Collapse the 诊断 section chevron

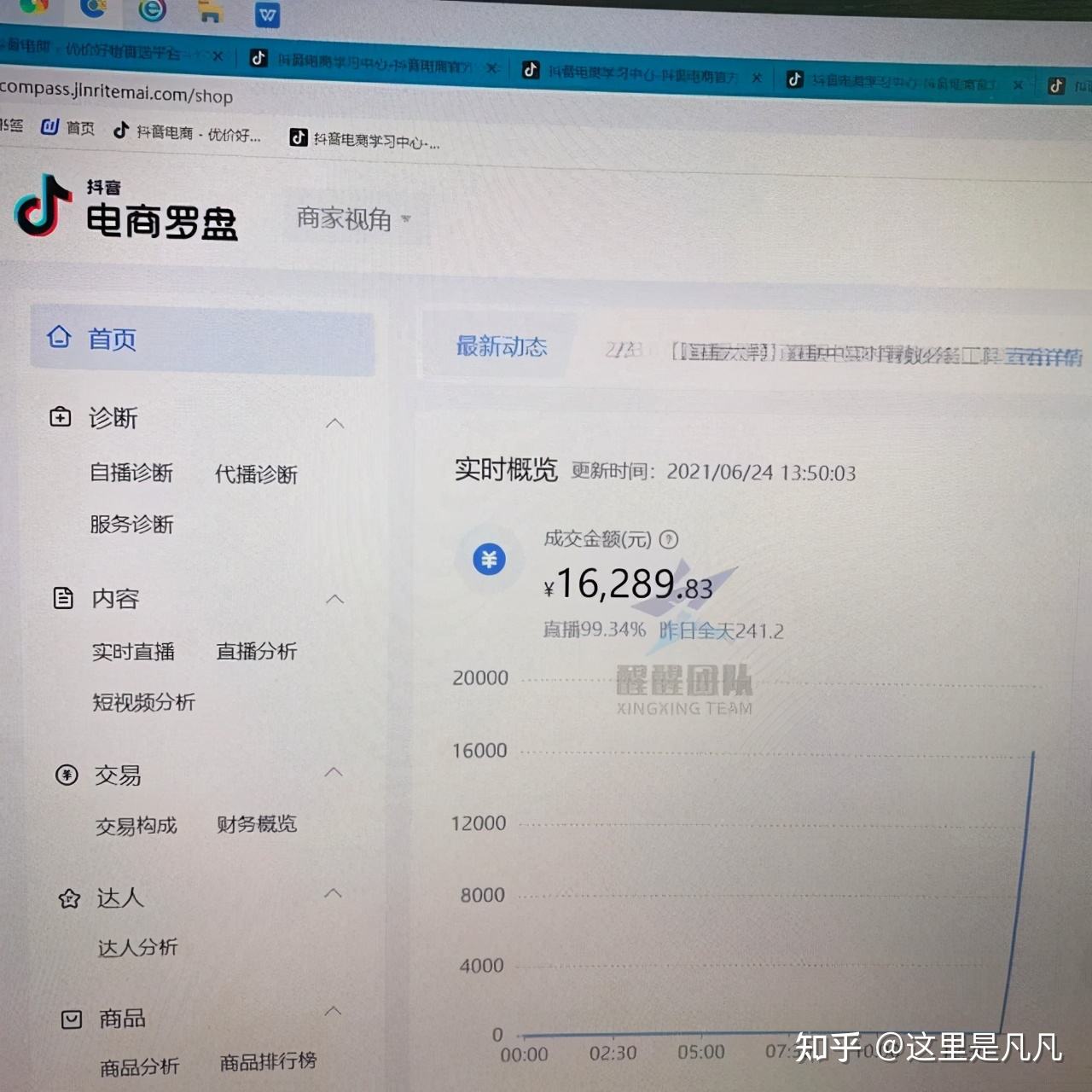coord(335,423)
